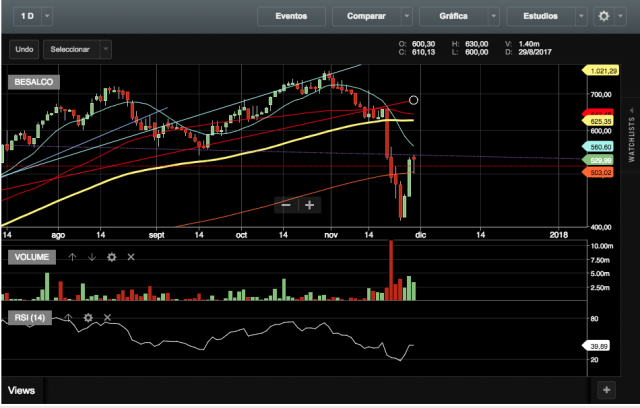Screen dimensions: 640x408
Task: Open the Estudios menu
Action: [x=540, y=16]
